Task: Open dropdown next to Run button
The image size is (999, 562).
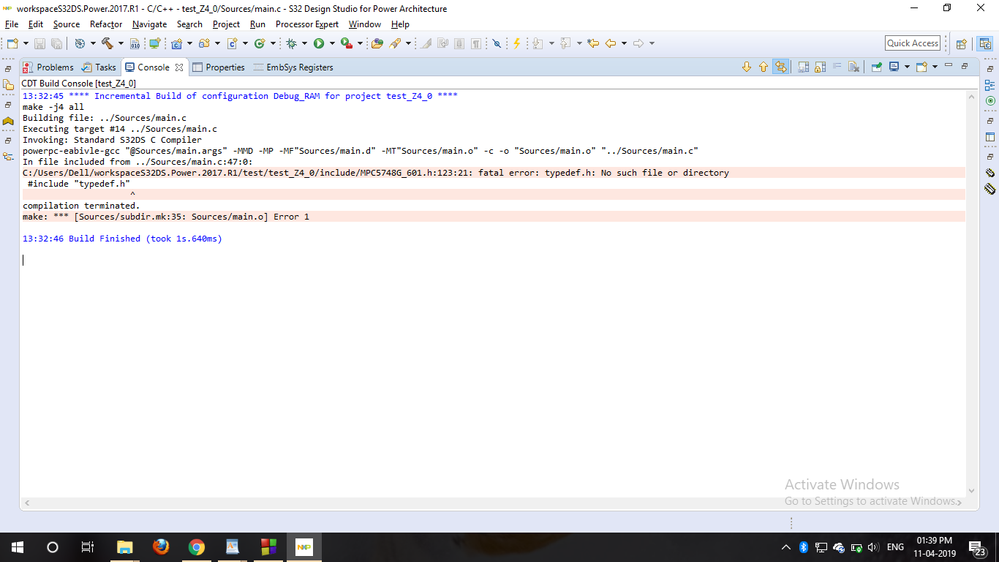Action: (x=332, y=43)
